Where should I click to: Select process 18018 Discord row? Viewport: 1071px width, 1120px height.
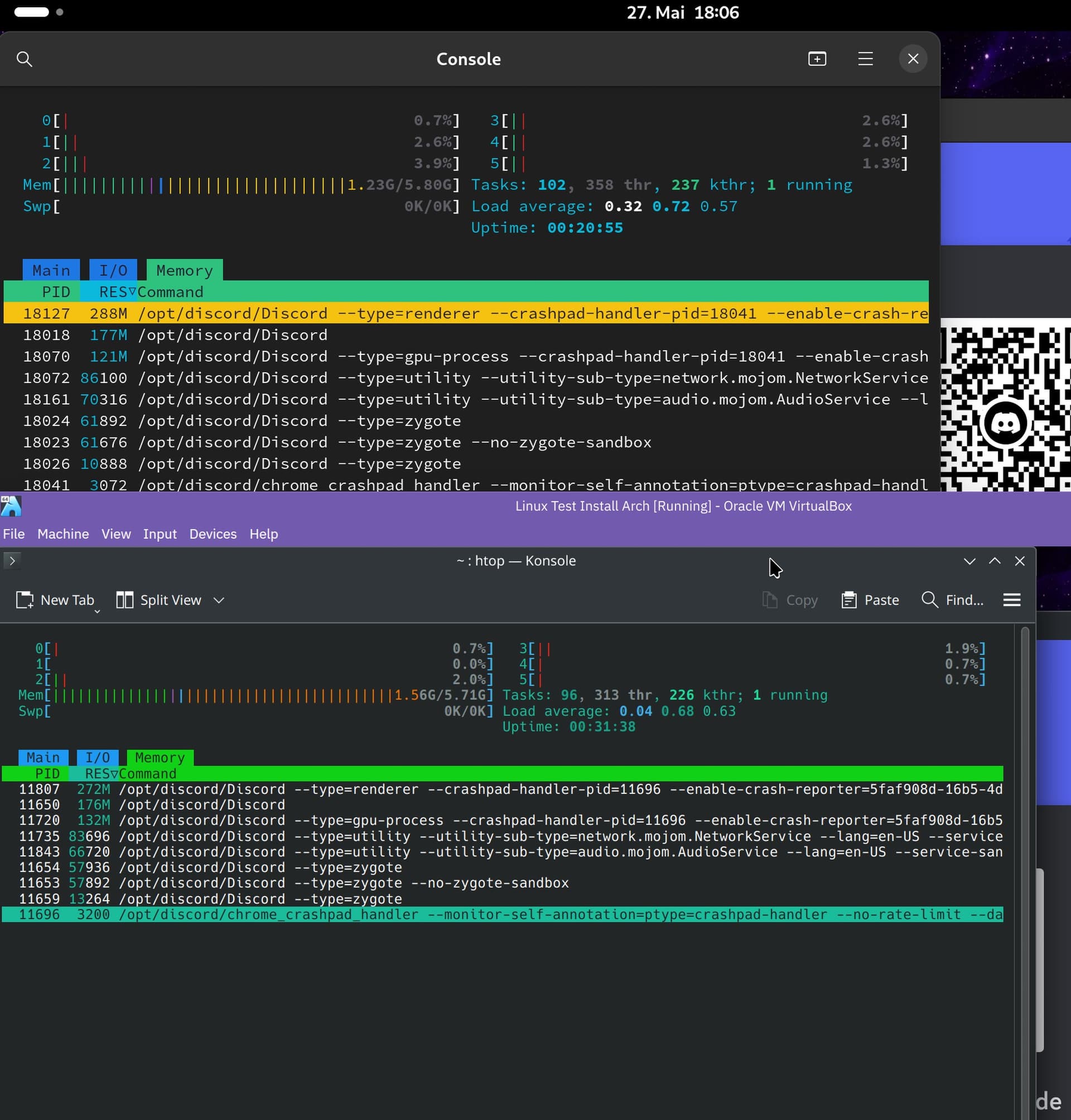(x=466, y=335)
